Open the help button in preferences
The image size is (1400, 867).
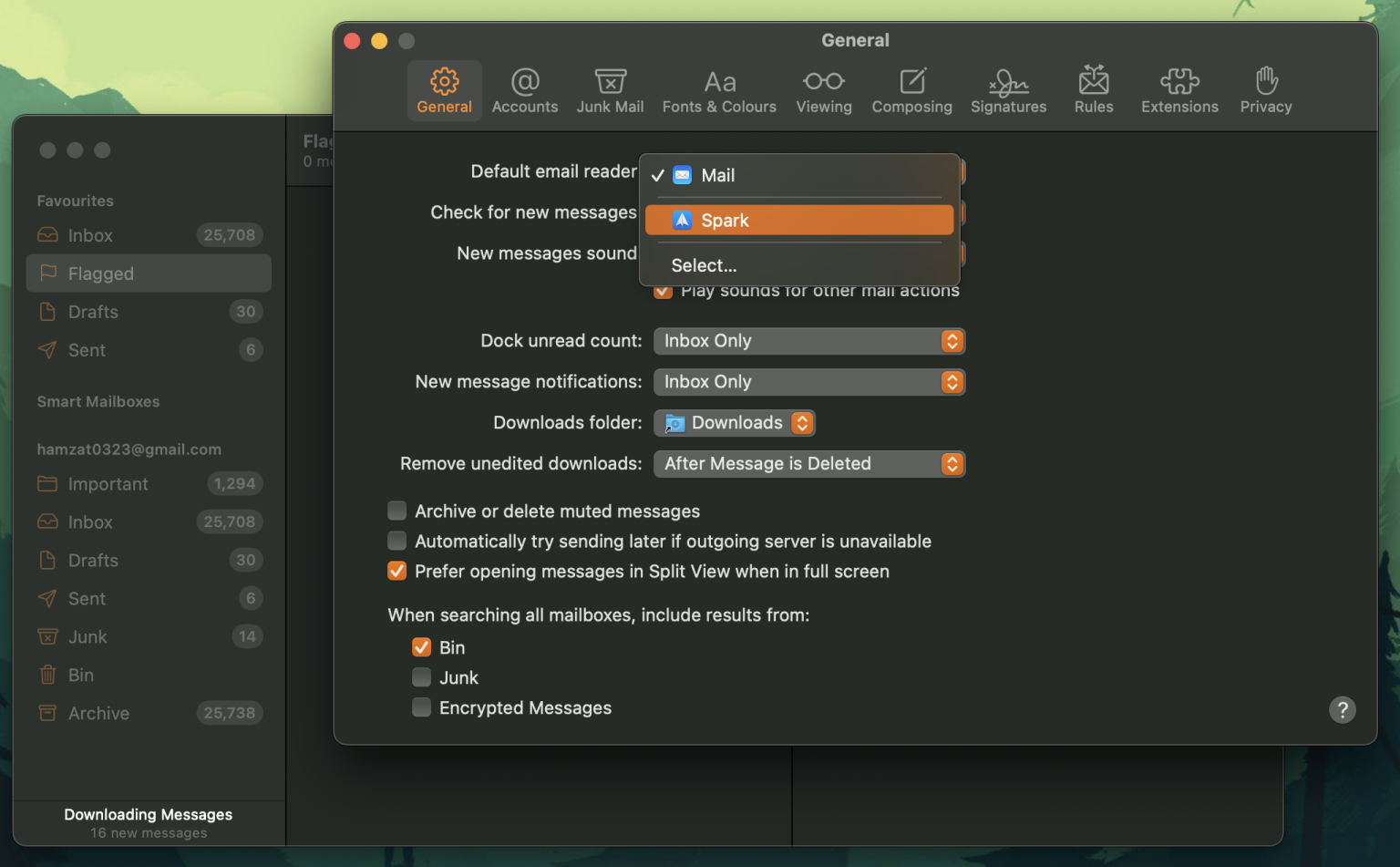[x=1342, y=709]
